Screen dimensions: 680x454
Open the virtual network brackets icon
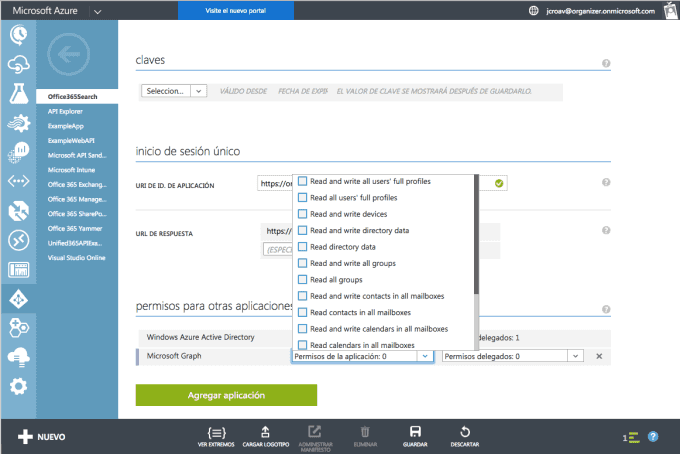18,181
